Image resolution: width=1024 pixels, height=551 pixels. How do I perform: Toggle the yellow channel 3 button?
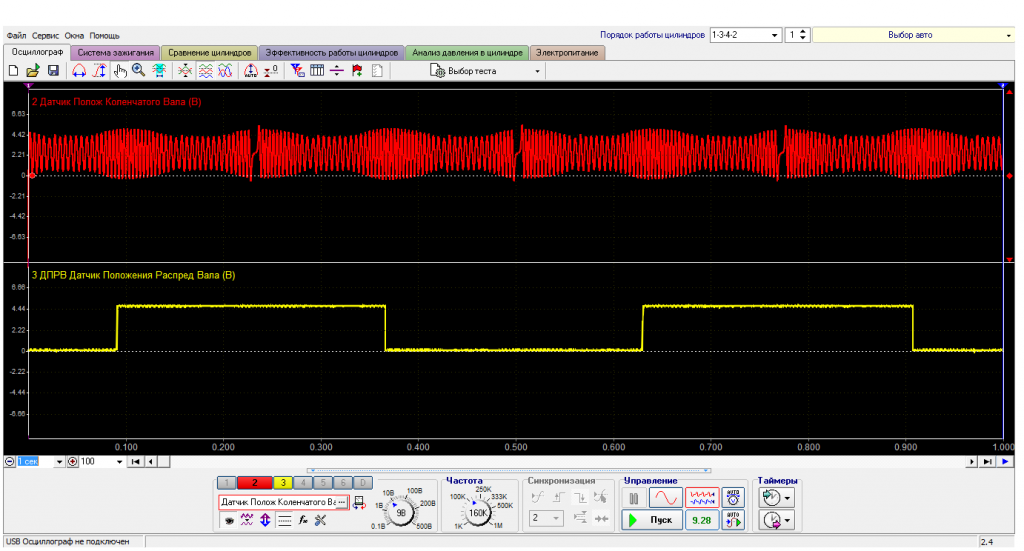click(283, 483)
